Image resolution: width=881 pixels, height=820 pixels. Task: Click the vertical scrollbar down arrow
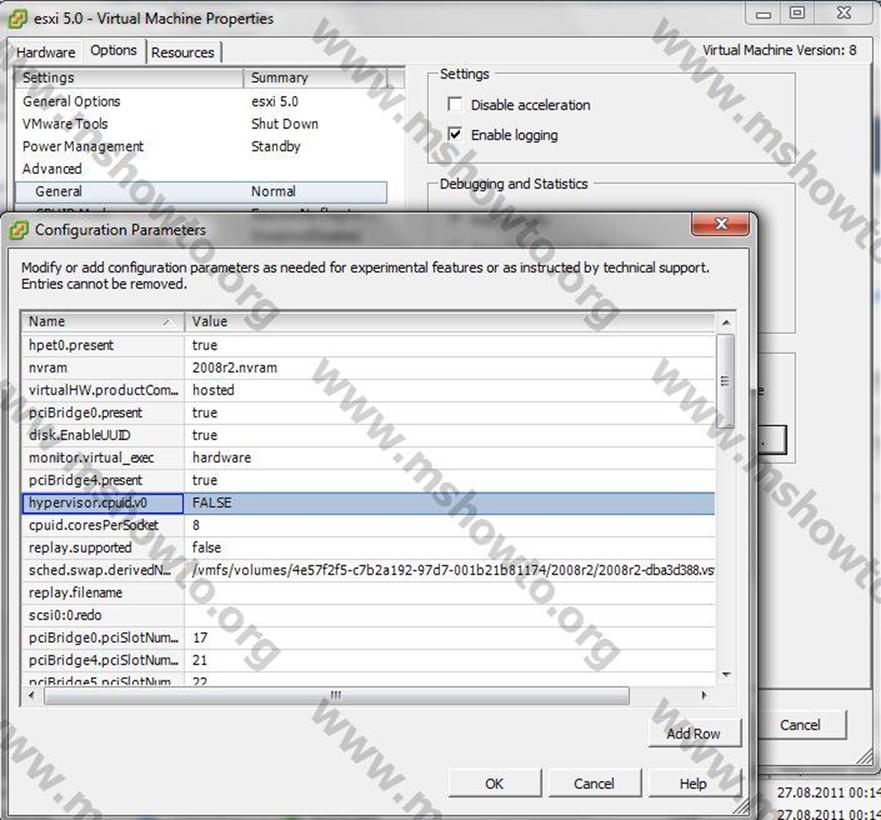tap(726, 674)
